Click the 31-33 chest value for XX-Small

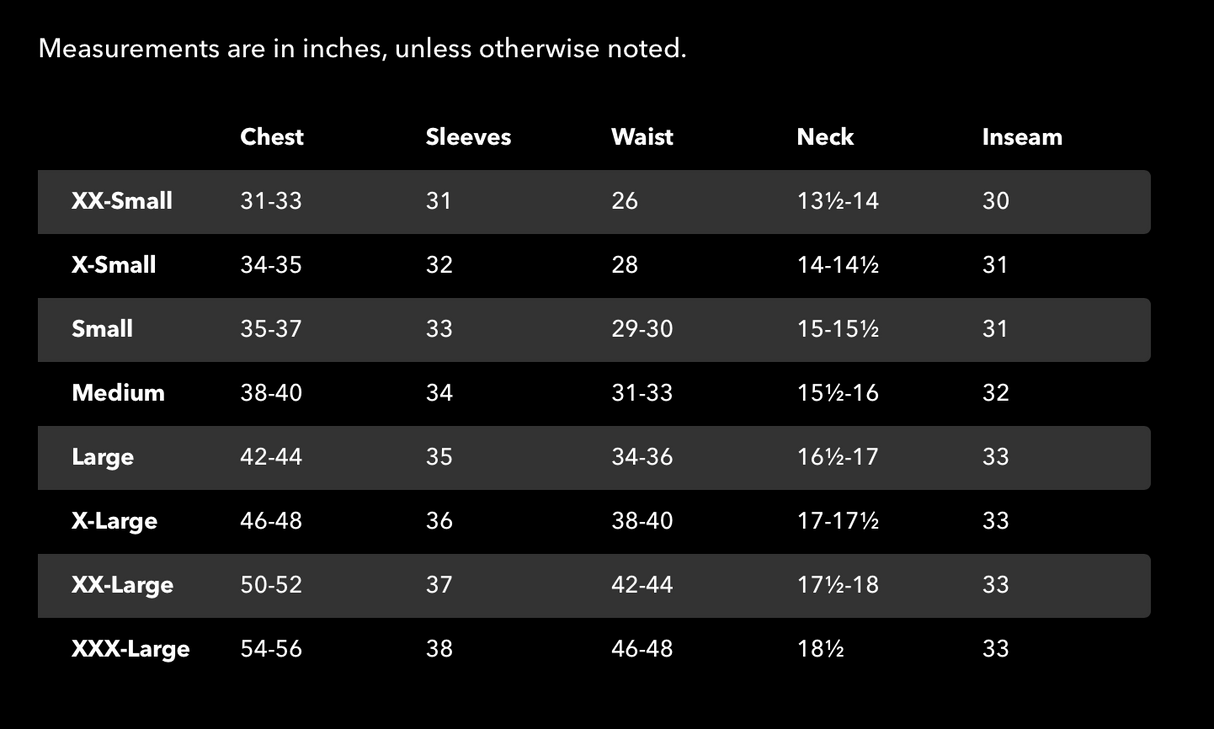click(271, 201)
